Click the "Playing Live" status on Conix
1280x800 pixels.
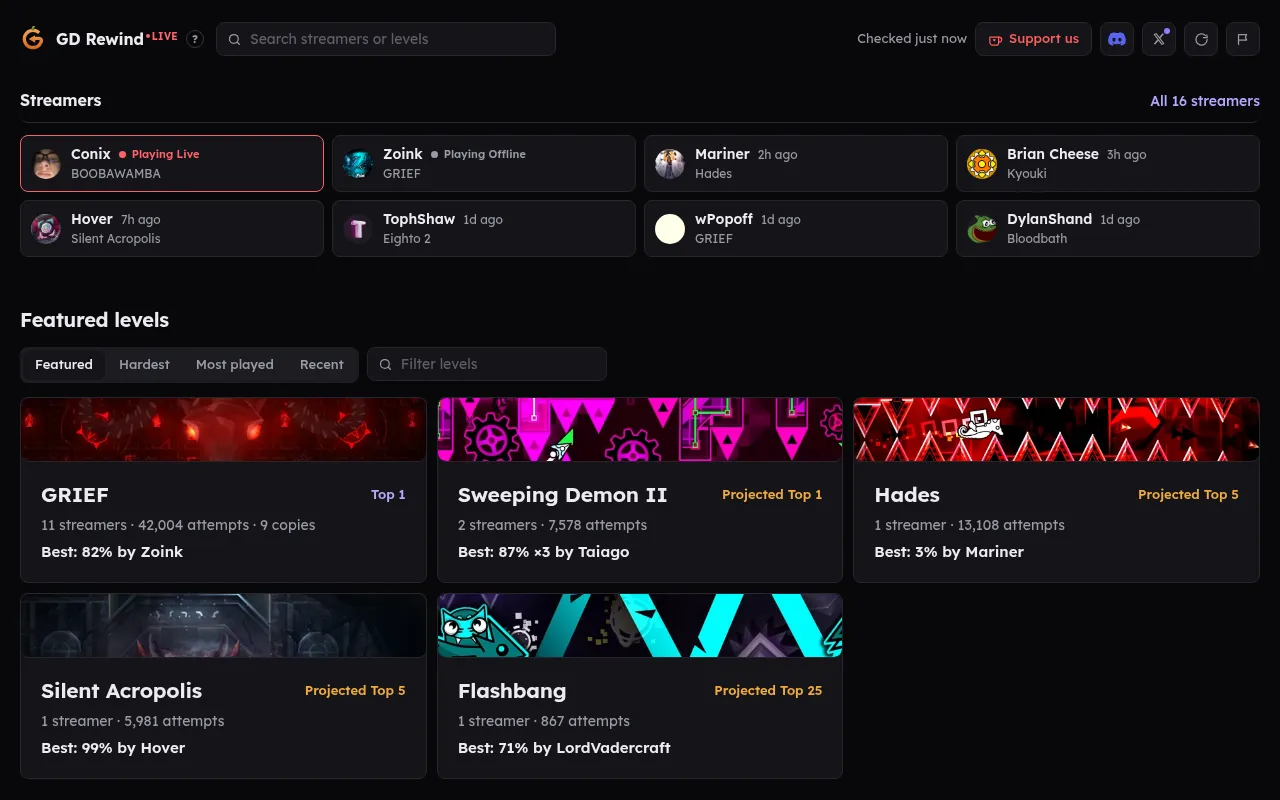[x=159, y=155]
